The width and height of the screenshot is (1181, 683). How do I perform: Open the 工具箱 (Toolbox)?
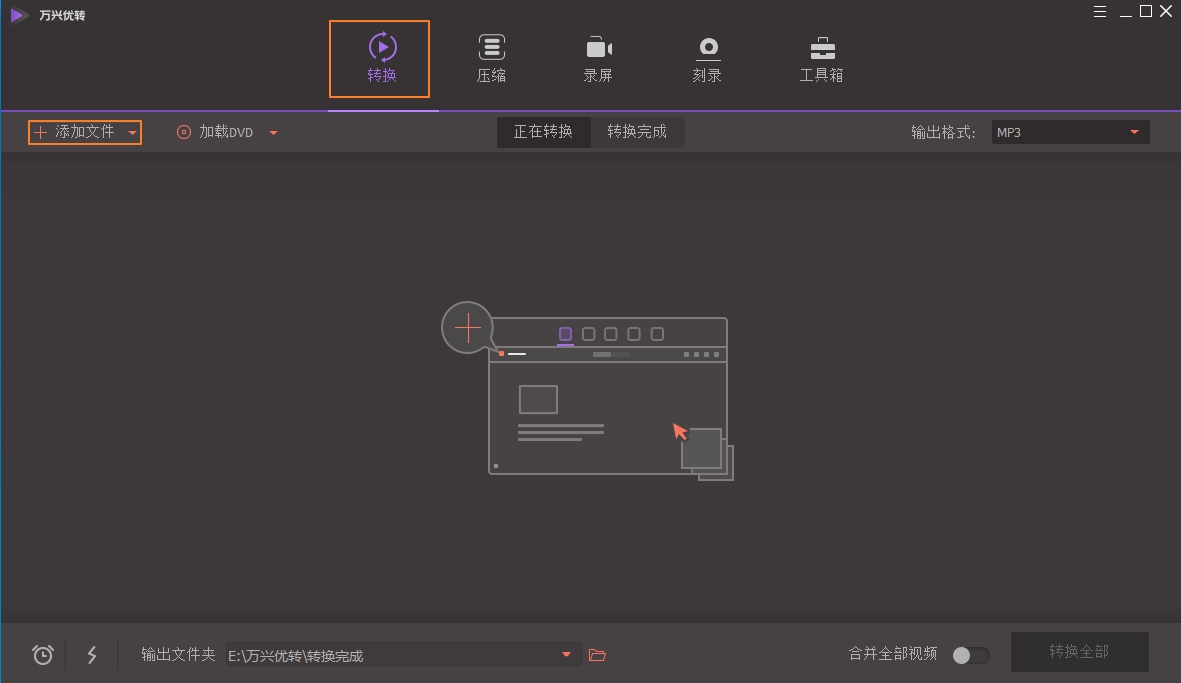pyautogui.click(x=820, y=58)
